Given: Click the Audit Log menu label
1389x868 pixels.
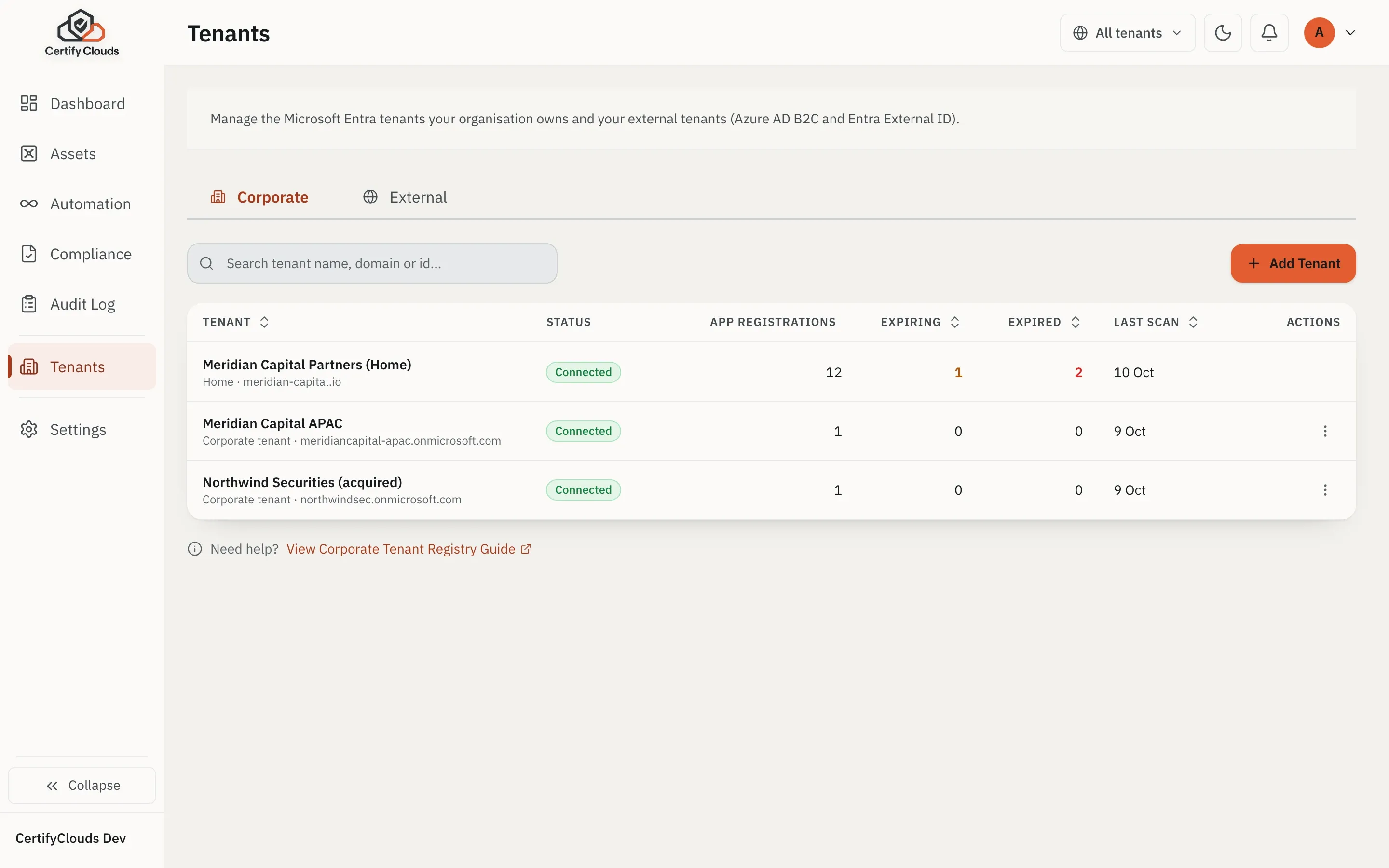Looking at the screenshot, I should pos(82,304).
